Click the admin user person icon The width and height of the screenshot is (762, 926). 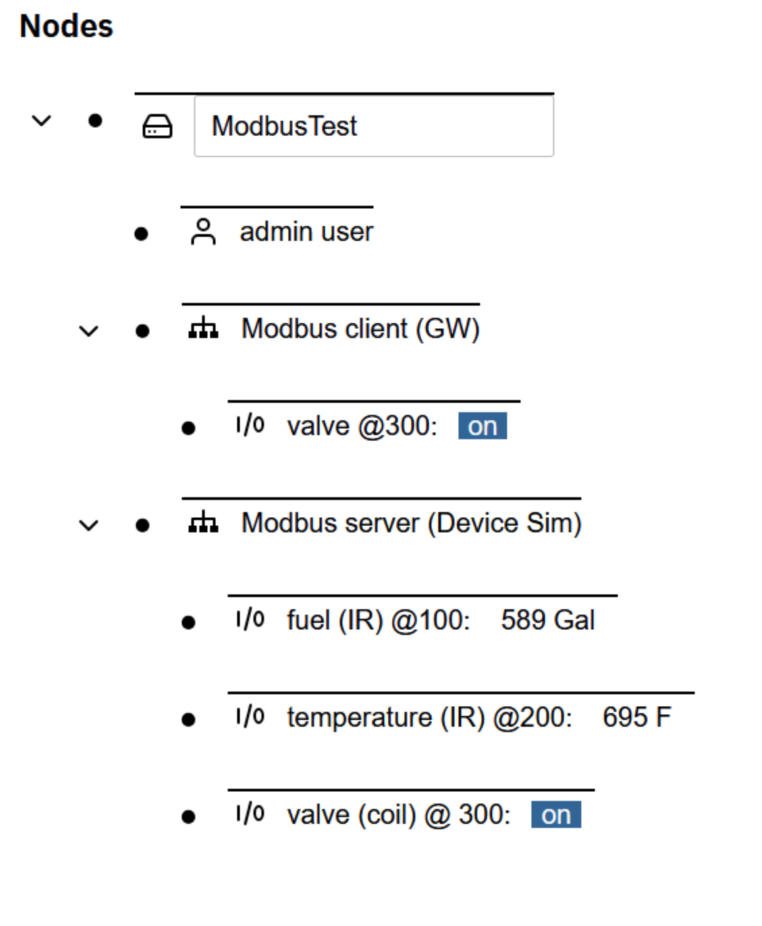coord(203,233)
